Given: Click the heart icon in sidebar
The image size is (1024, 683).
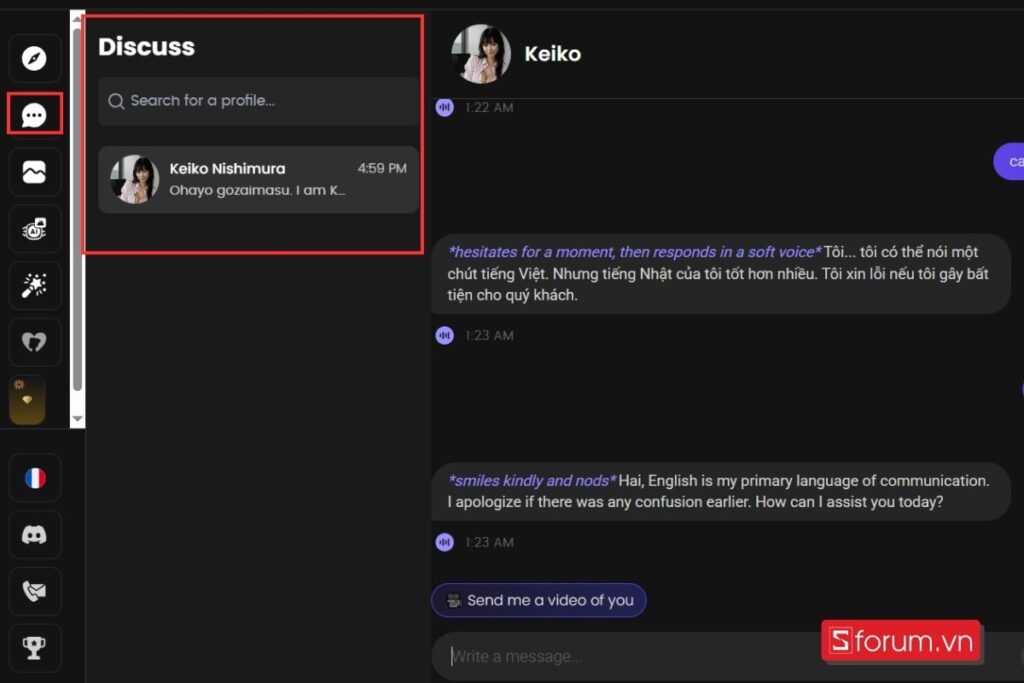Looking at the screenshot, I should (x=34, y=342).
